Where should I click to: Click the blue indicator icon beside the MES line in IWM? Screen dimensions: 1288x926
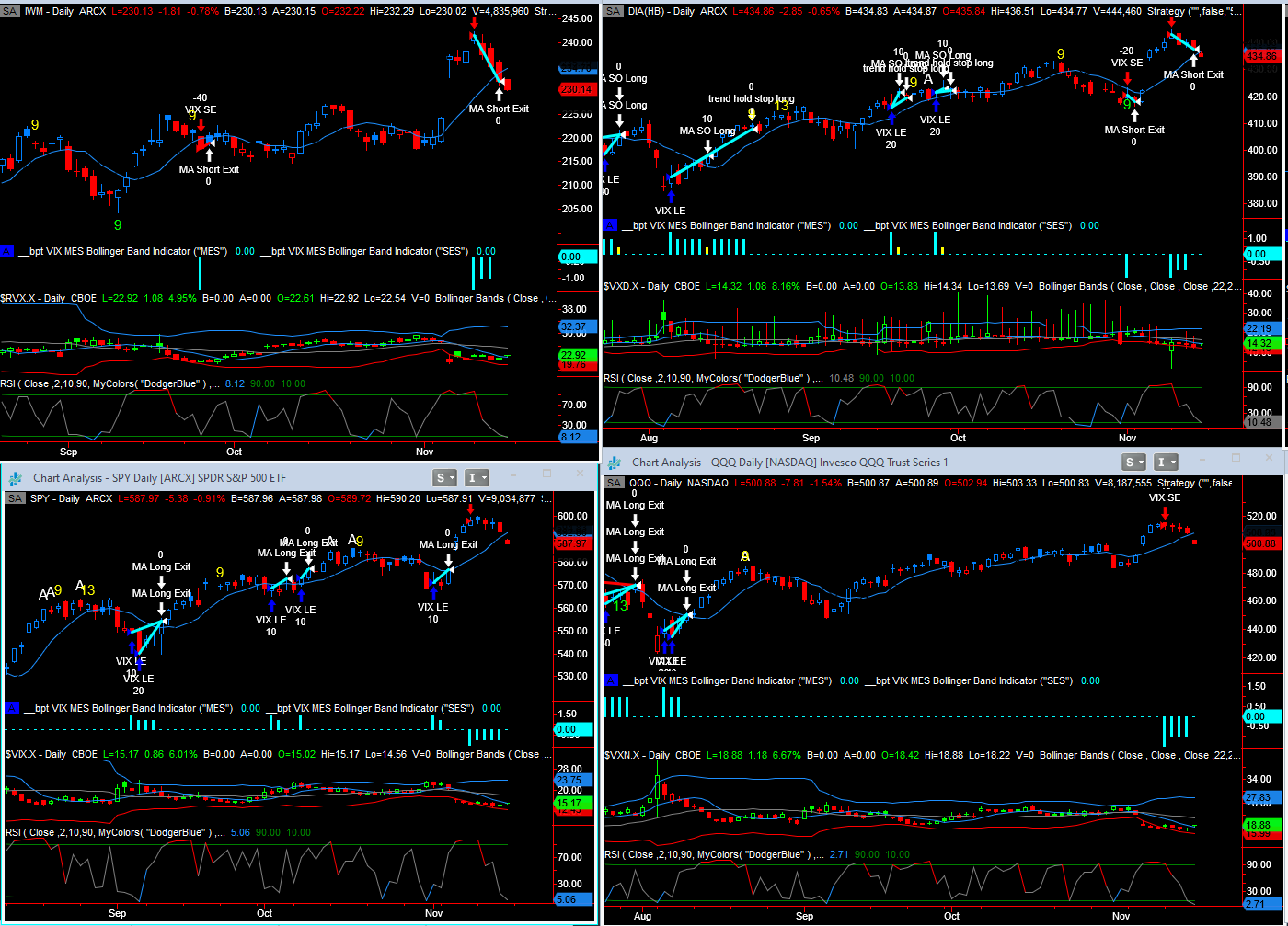7,251
